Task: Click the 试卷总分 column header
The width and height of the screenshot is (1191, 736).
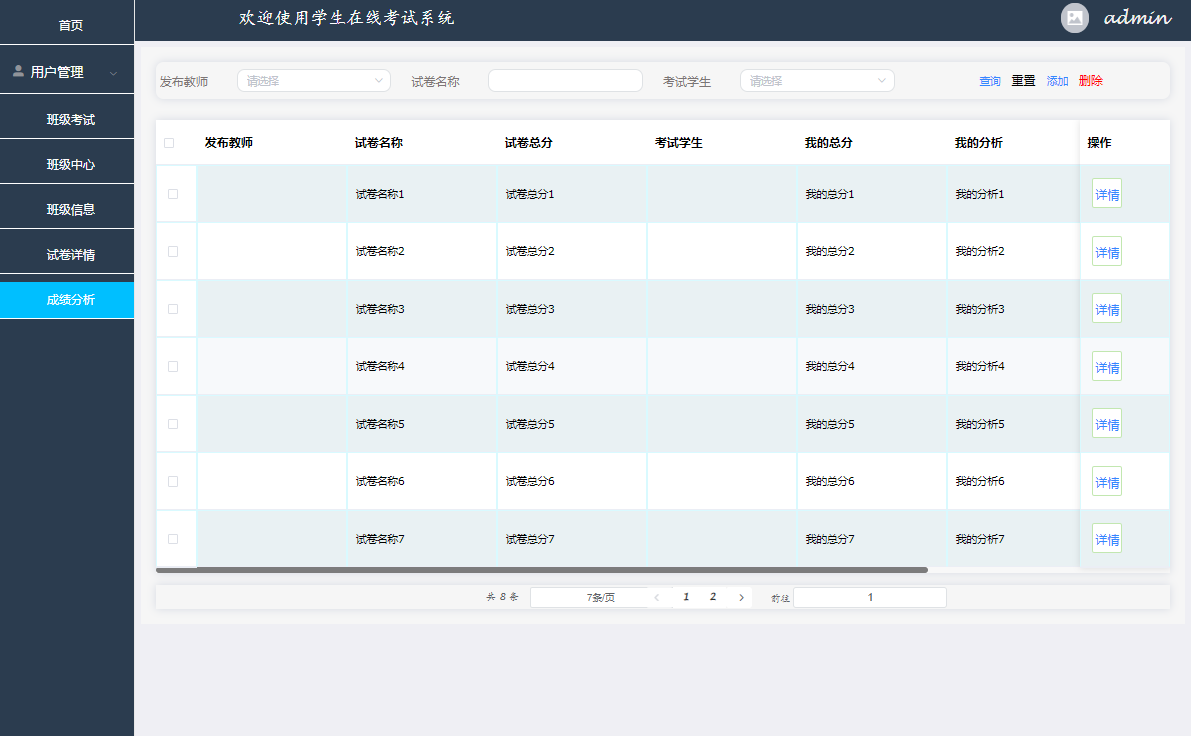Action: pos(529,143)
